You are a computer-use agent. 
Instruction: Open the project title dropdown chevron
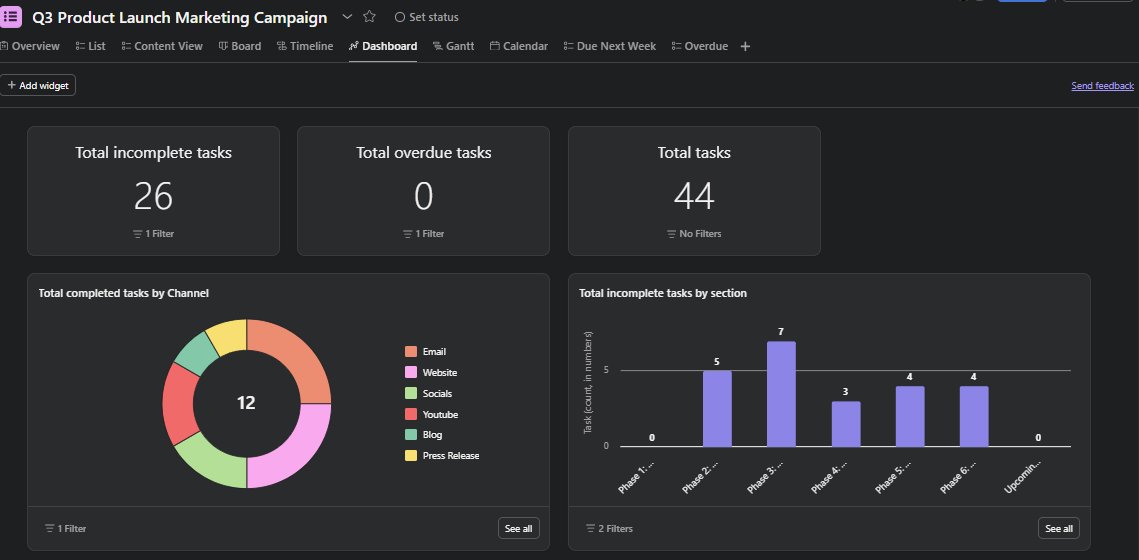pyautogui.click(x=347, y=17)
